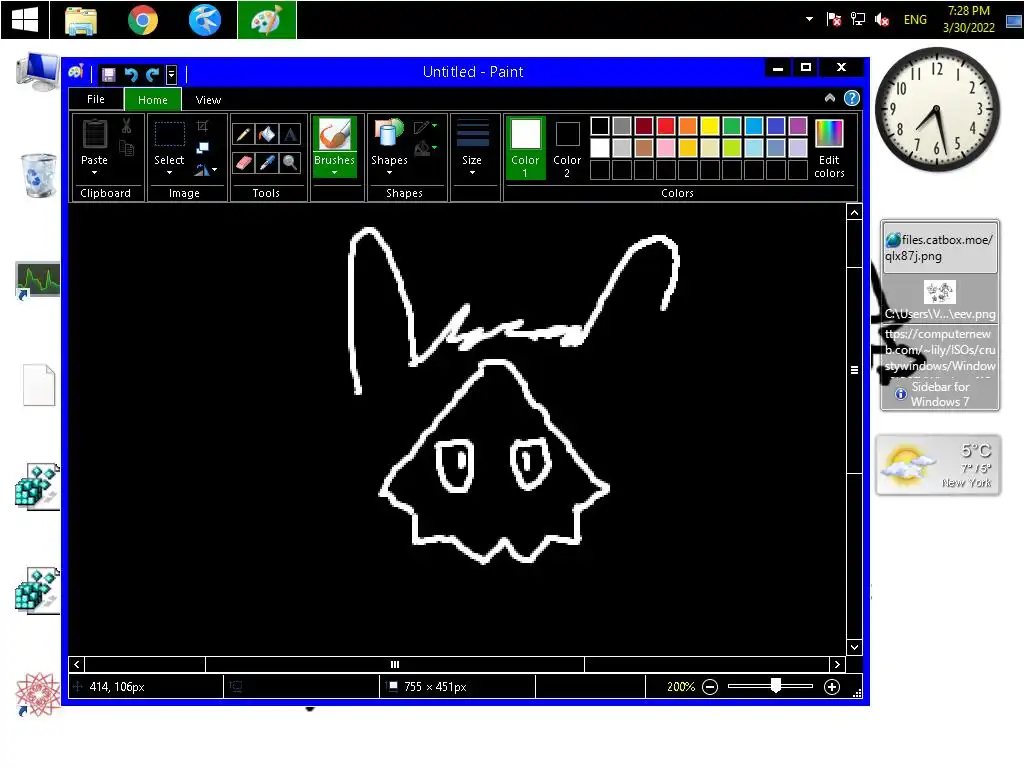
Task: Minimize the ribbon with the up chevron
Action: tap(829, 98)
